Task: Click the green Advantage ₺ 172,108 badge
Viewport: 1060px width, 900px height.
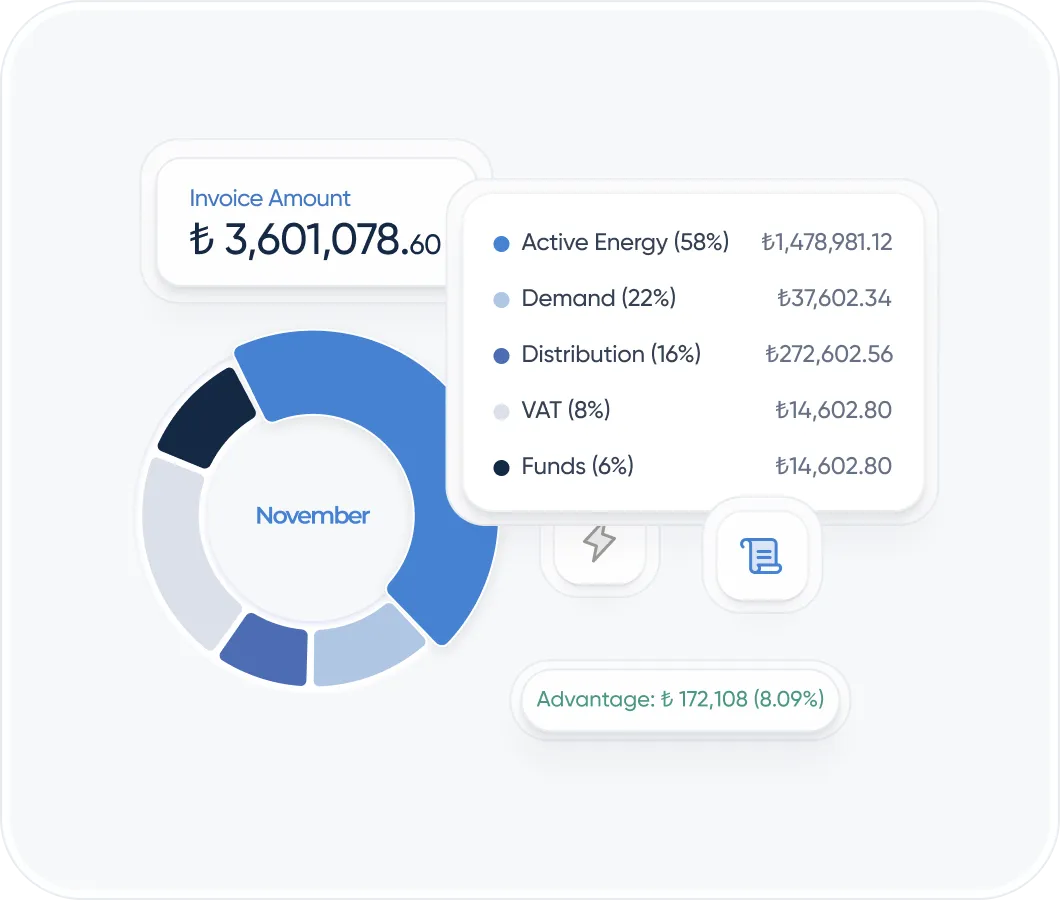Action: [x=680, y=699]
